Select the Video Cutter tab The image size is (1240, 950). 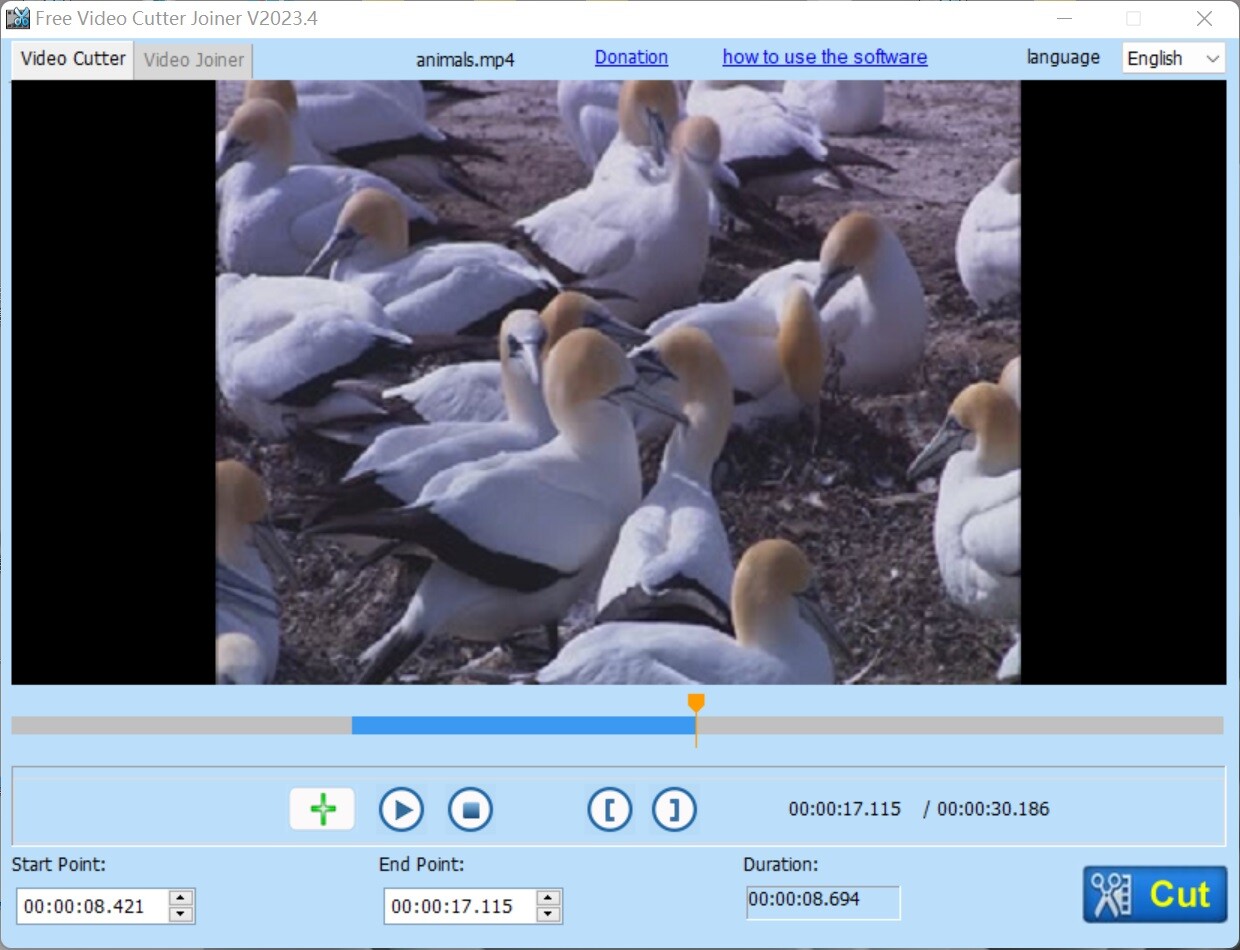click(73, 58)
